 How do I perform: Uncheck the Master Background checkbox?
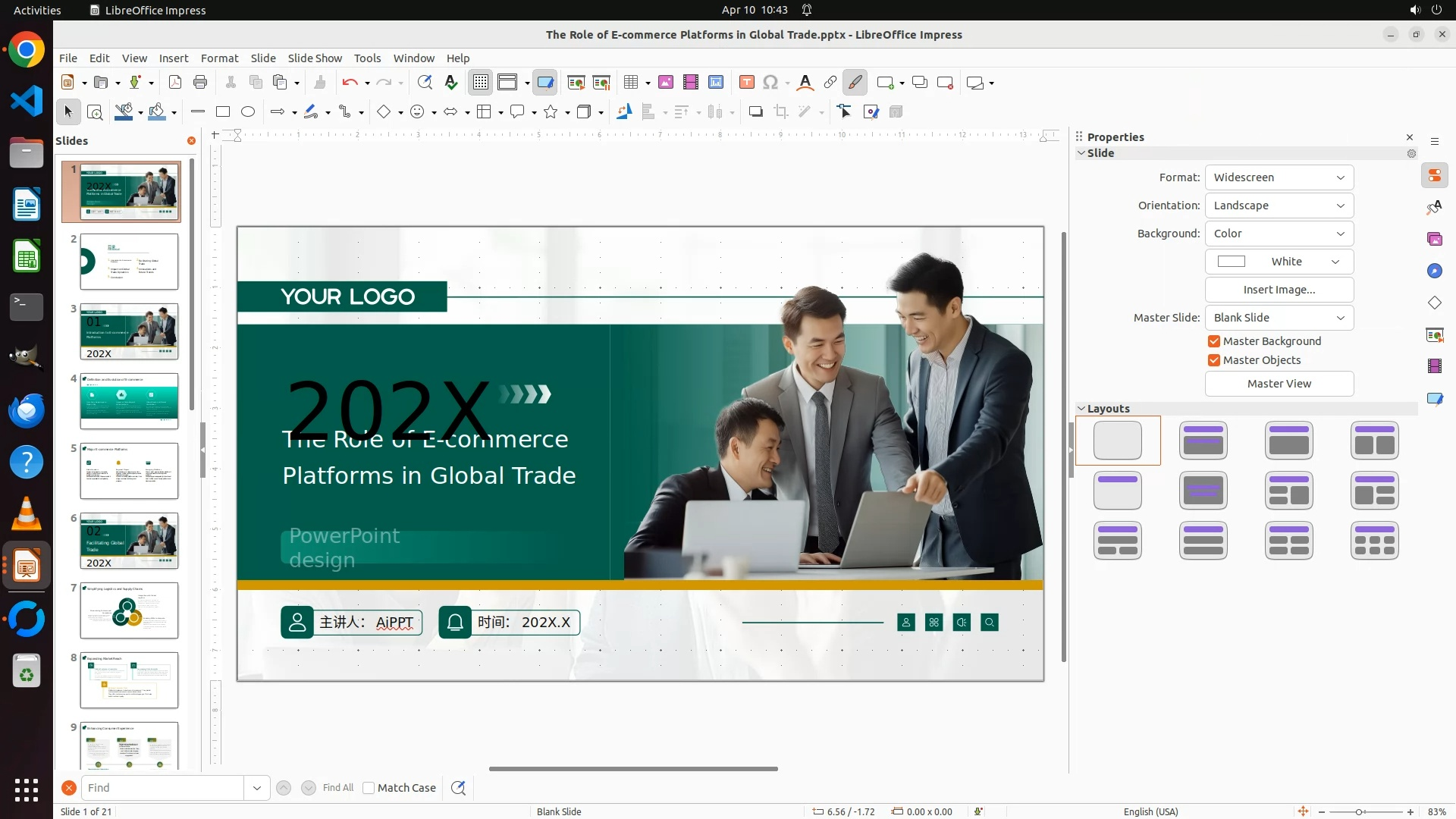(x=1214, y=341)
